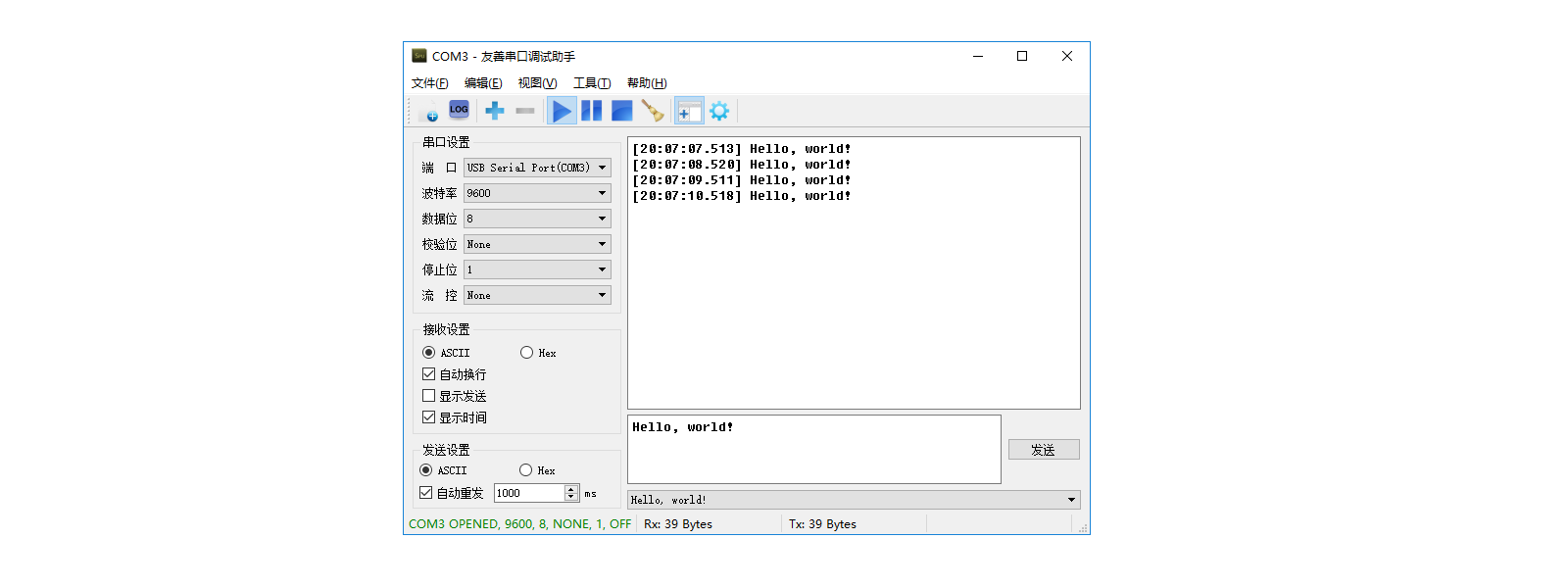Toggle the side panel layout icon
This screenshot has width=1568, height=588.
point(689,111)
